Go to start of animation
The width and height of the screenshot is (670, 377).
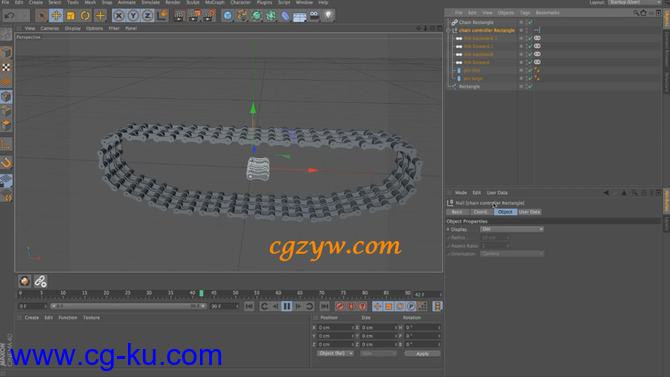coord(249,306)
